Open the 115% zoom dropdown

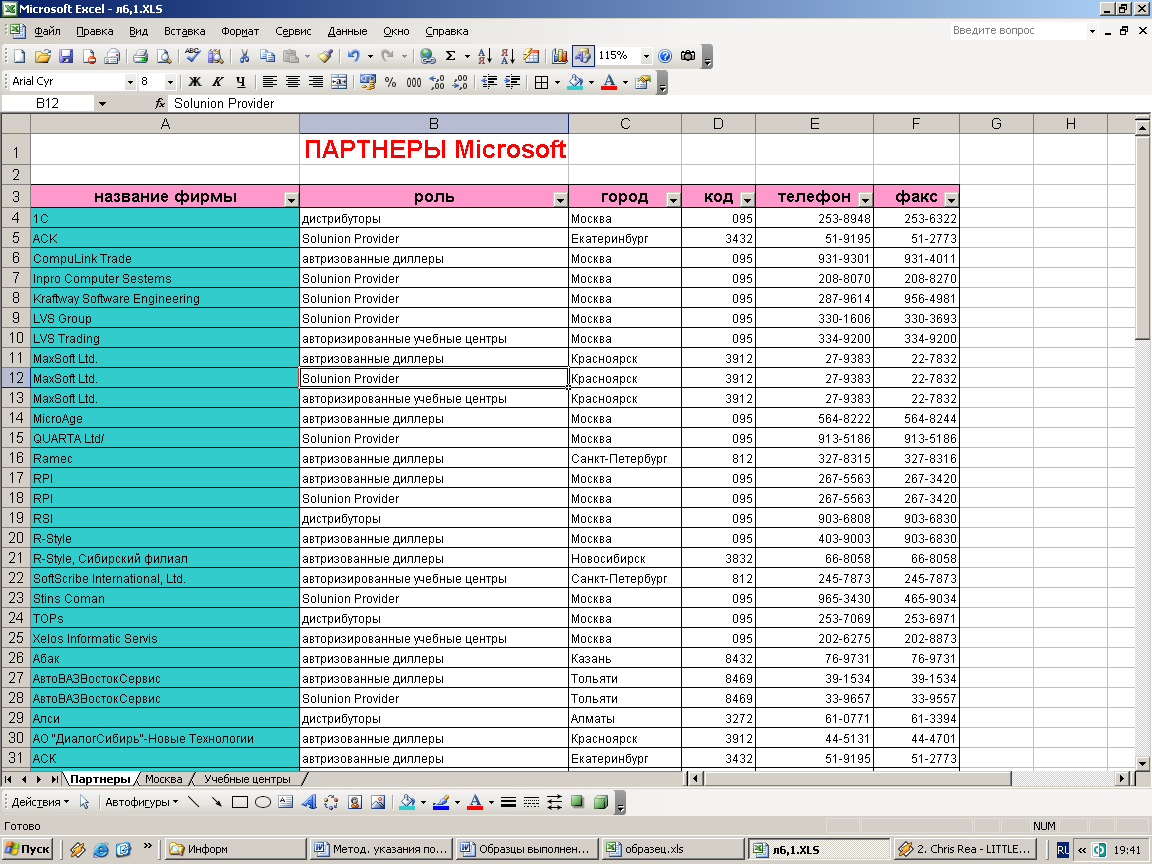tap(646, 56)
